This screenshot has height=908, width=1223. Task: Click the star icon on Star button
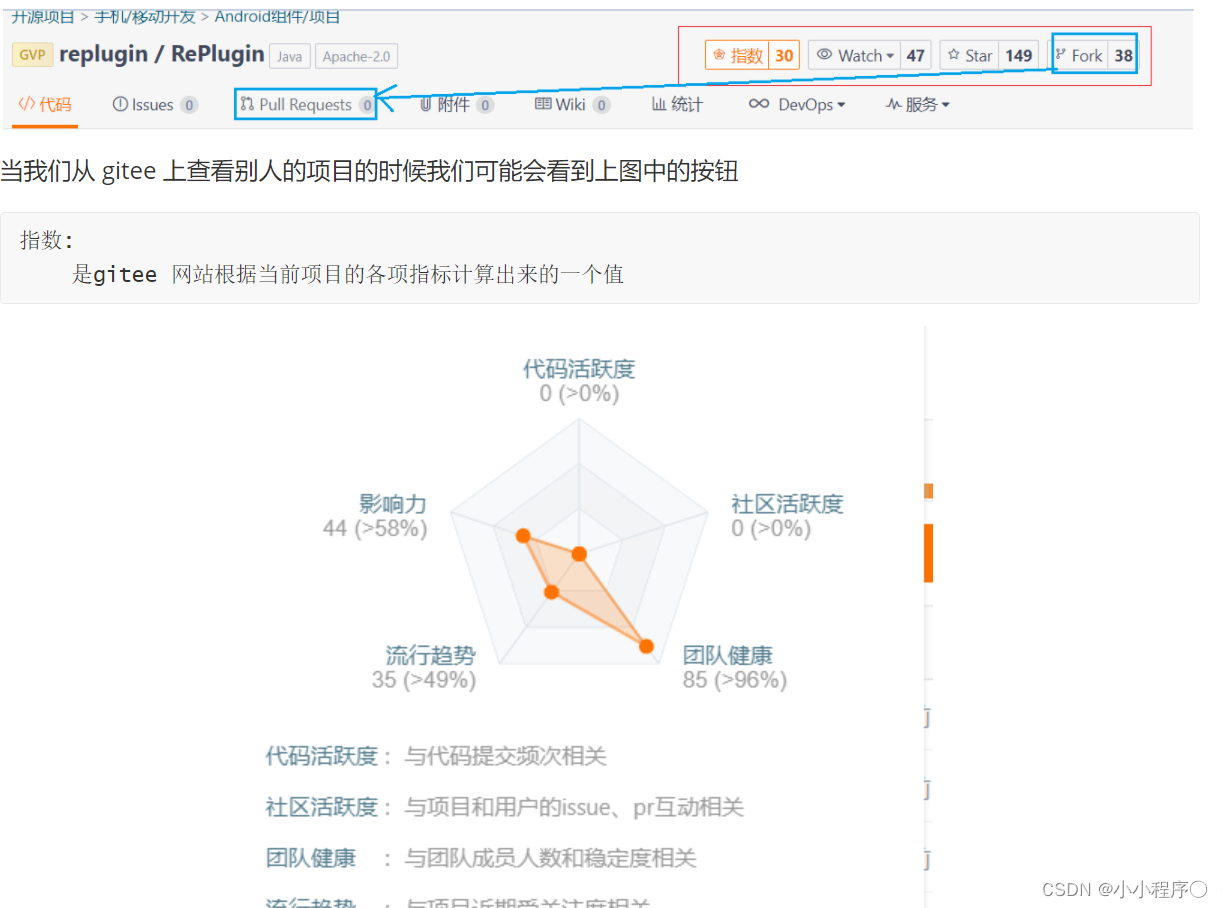954,56
